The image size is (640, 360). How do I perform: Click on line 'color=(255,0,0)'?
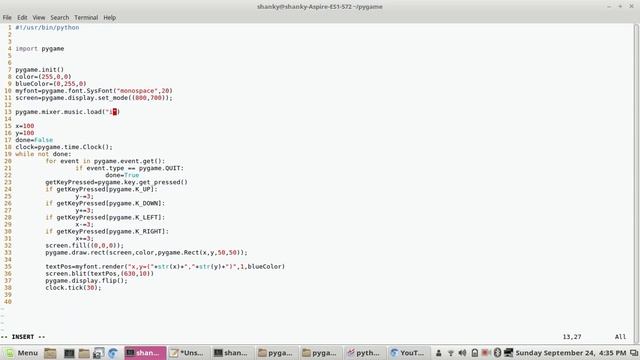coord(43,77)
